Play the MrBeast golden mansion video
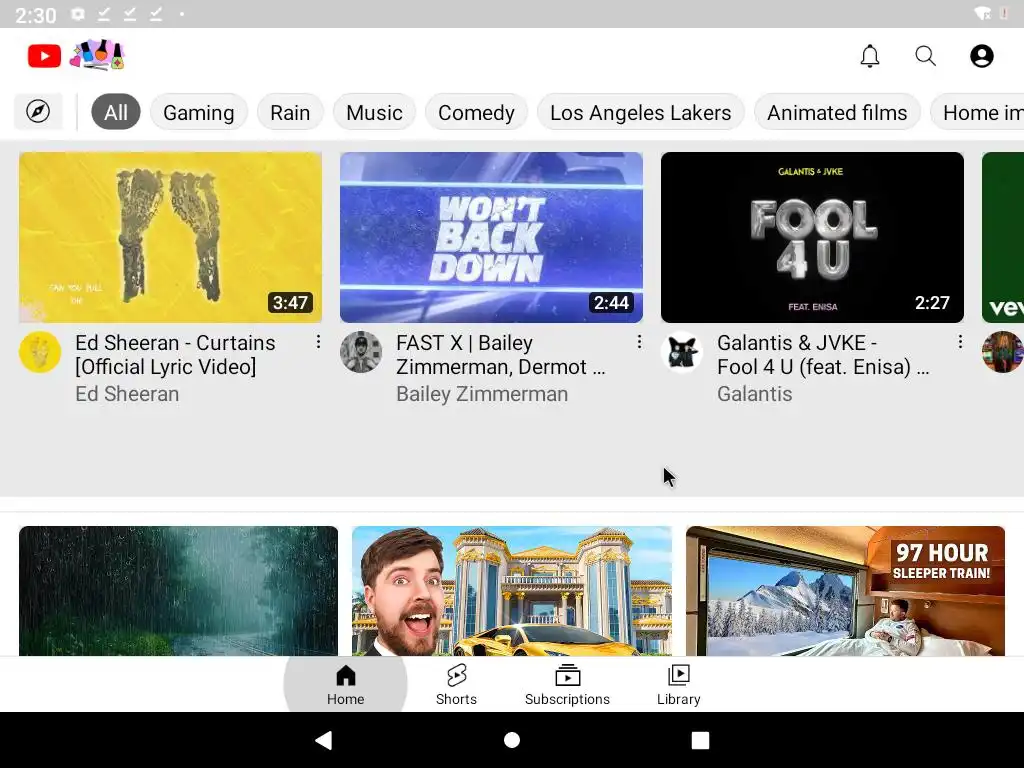1024x768 pixels. 512,591
